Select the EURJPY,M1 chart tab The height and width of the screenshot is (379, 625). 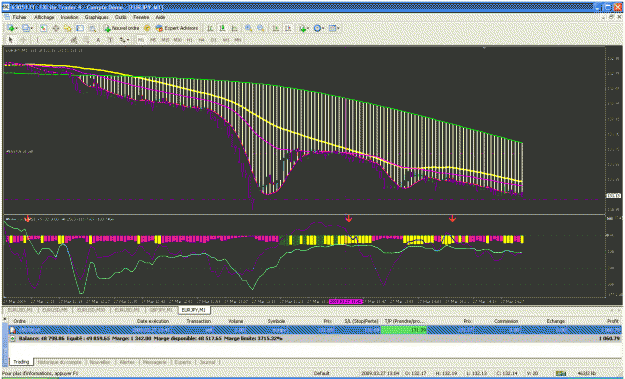point(194,310)
